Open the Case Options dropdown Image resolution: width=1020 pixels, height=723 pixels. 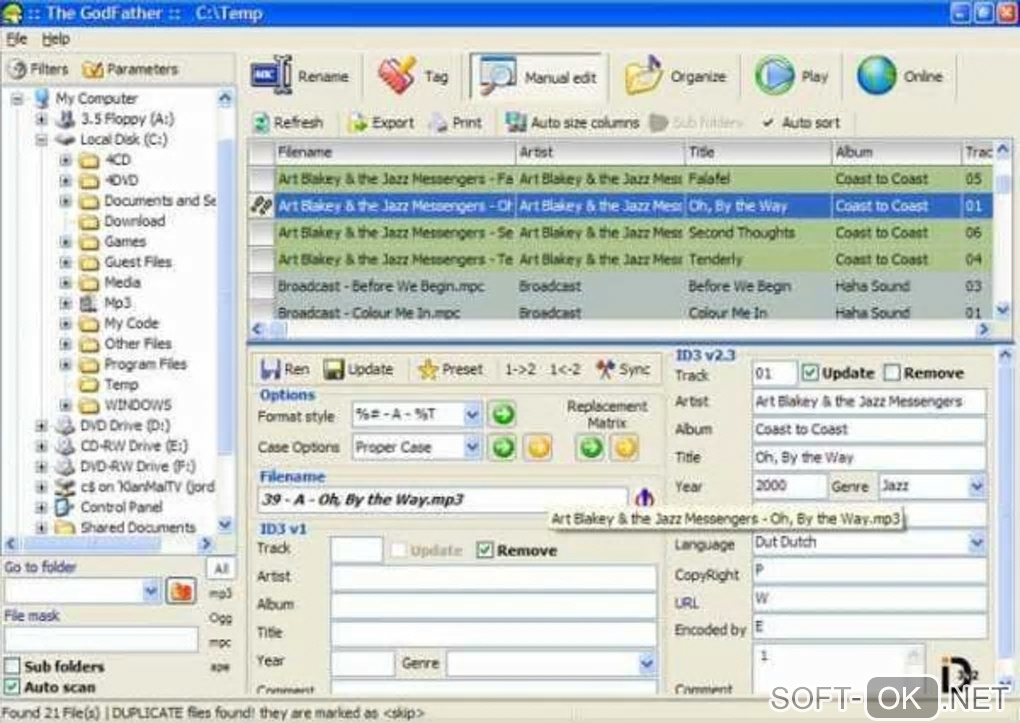coord(472,447)
